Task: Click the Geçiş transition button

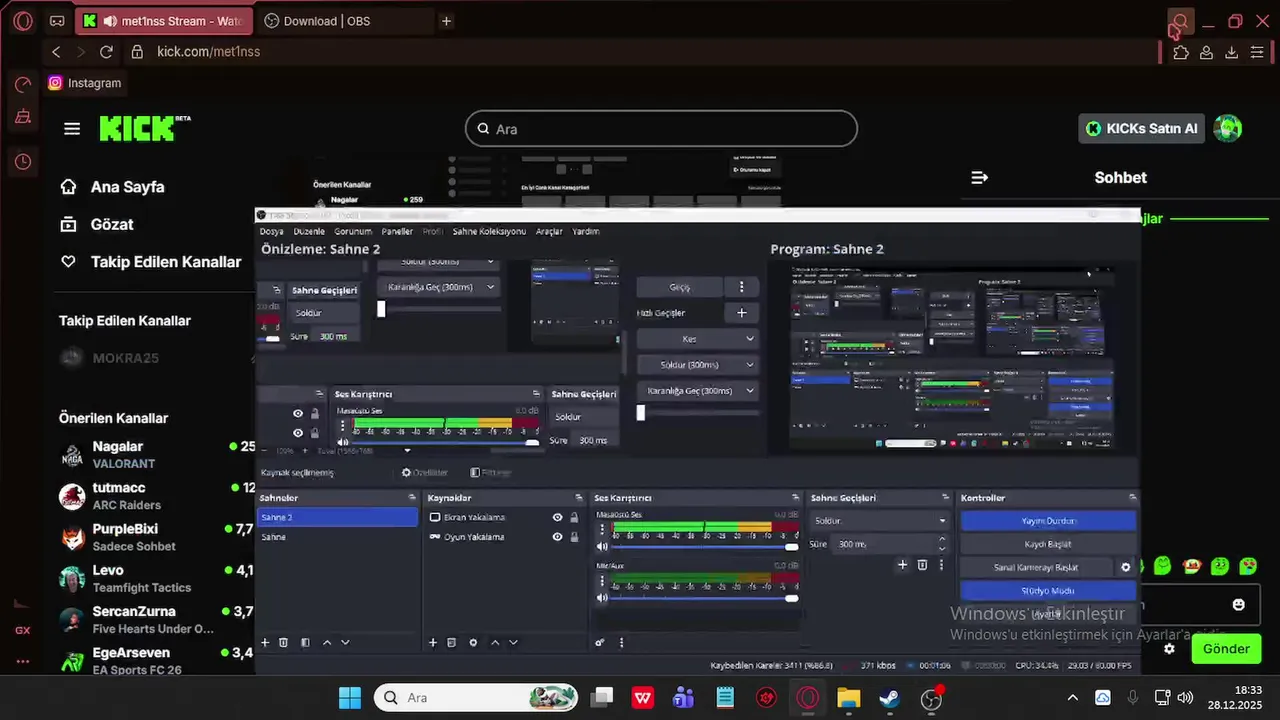Action: [x=680, y=287]
